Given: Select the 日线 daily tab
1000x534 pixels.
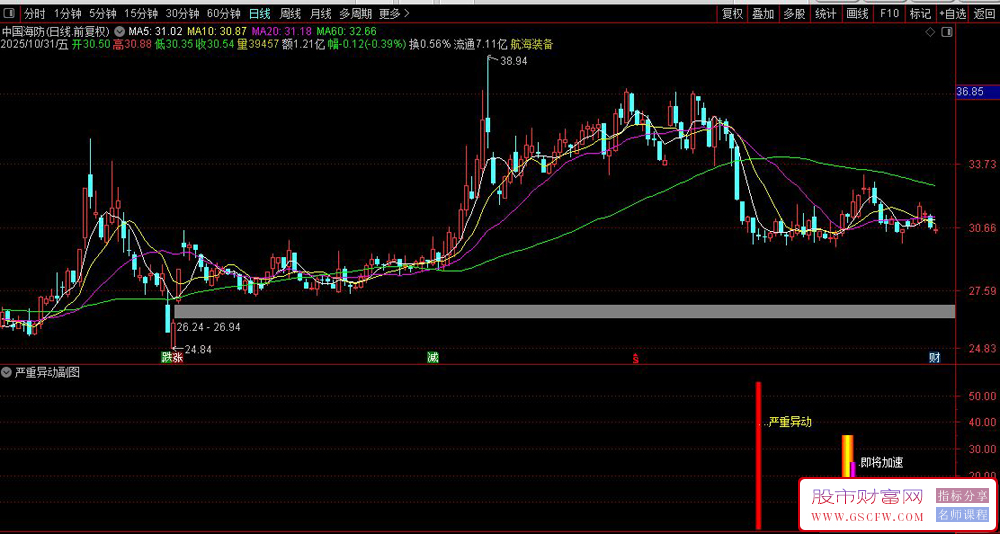Looking at the screenshot, I should point(260,13).
